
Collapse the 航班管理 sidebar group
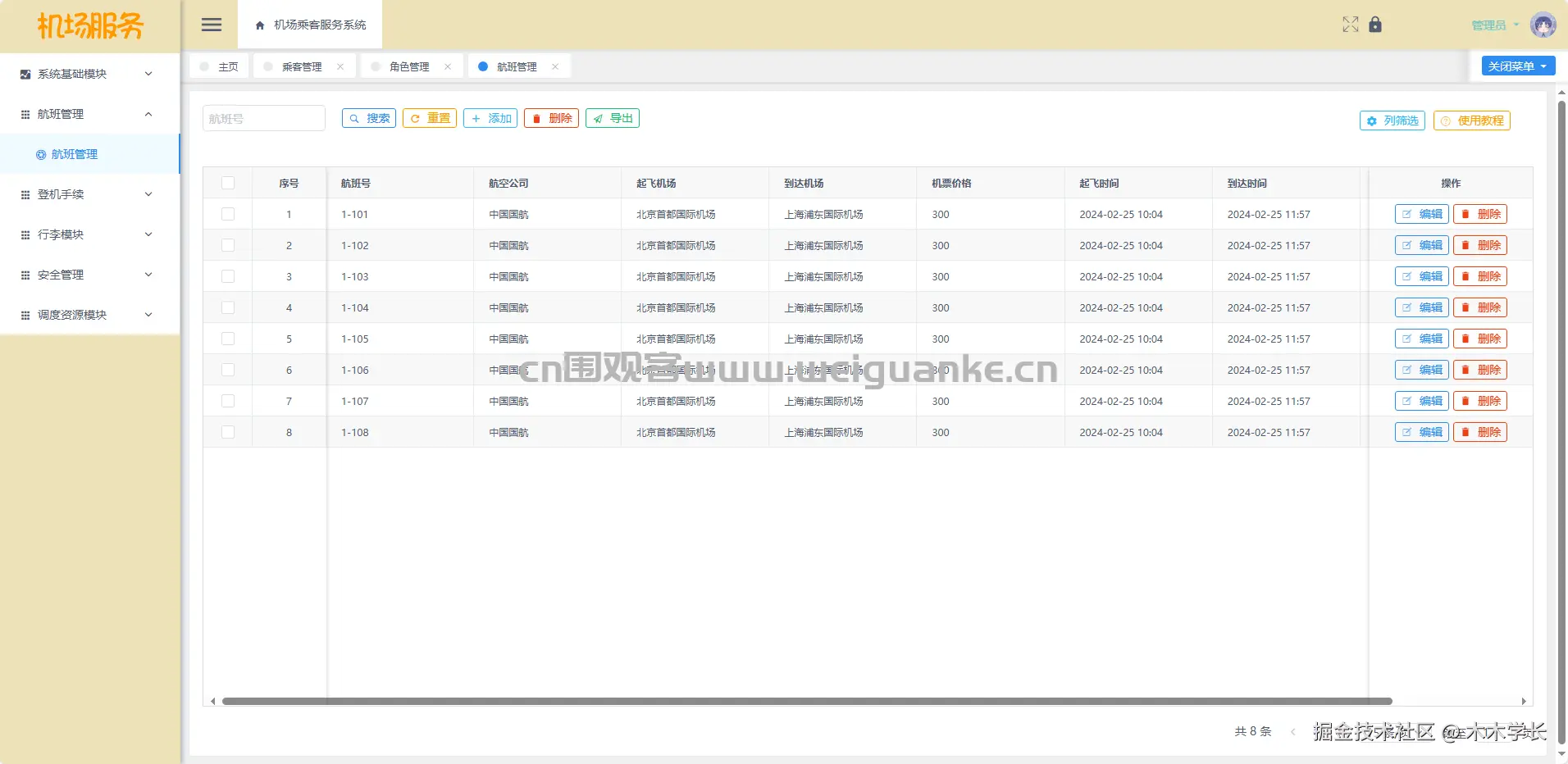89,114
